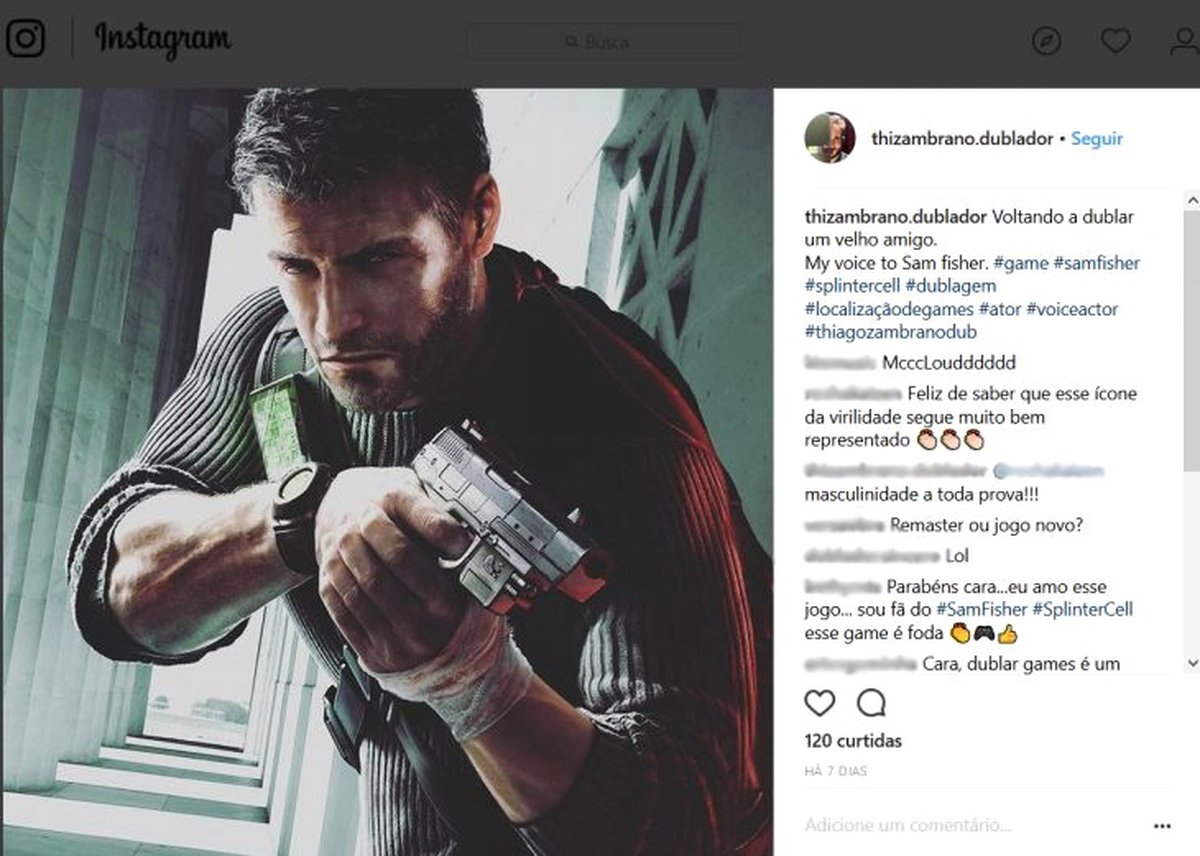This screenshot has width=1200, height=856.
Task: Open activity feed heart icon in header
Action: click(x=1115, y=41)
